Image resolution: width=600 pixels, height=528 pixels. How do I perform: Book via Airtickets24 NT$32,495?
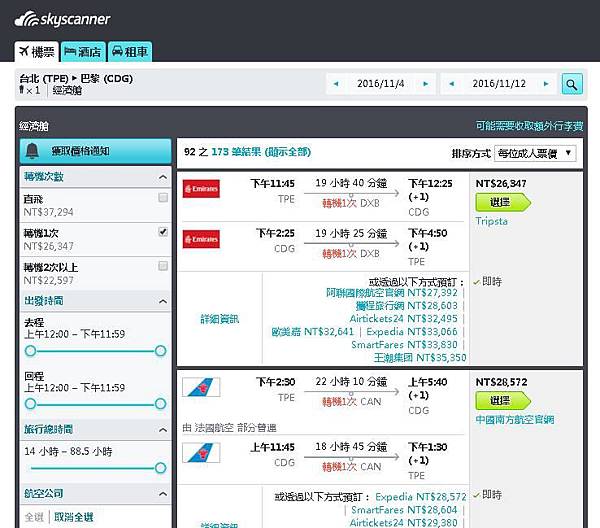coord(403,319)
